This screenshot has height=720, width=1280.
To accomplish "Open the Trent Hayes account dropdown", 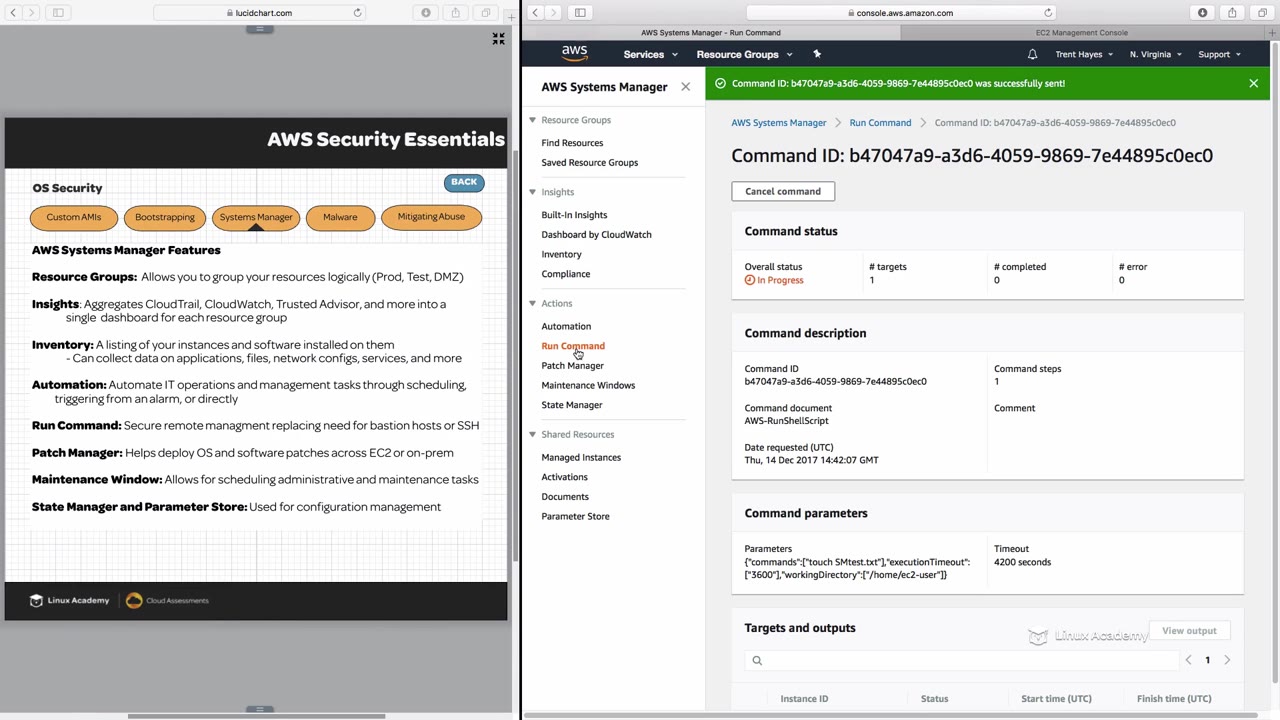I will pyautogui.click(x=1084, y=54).
